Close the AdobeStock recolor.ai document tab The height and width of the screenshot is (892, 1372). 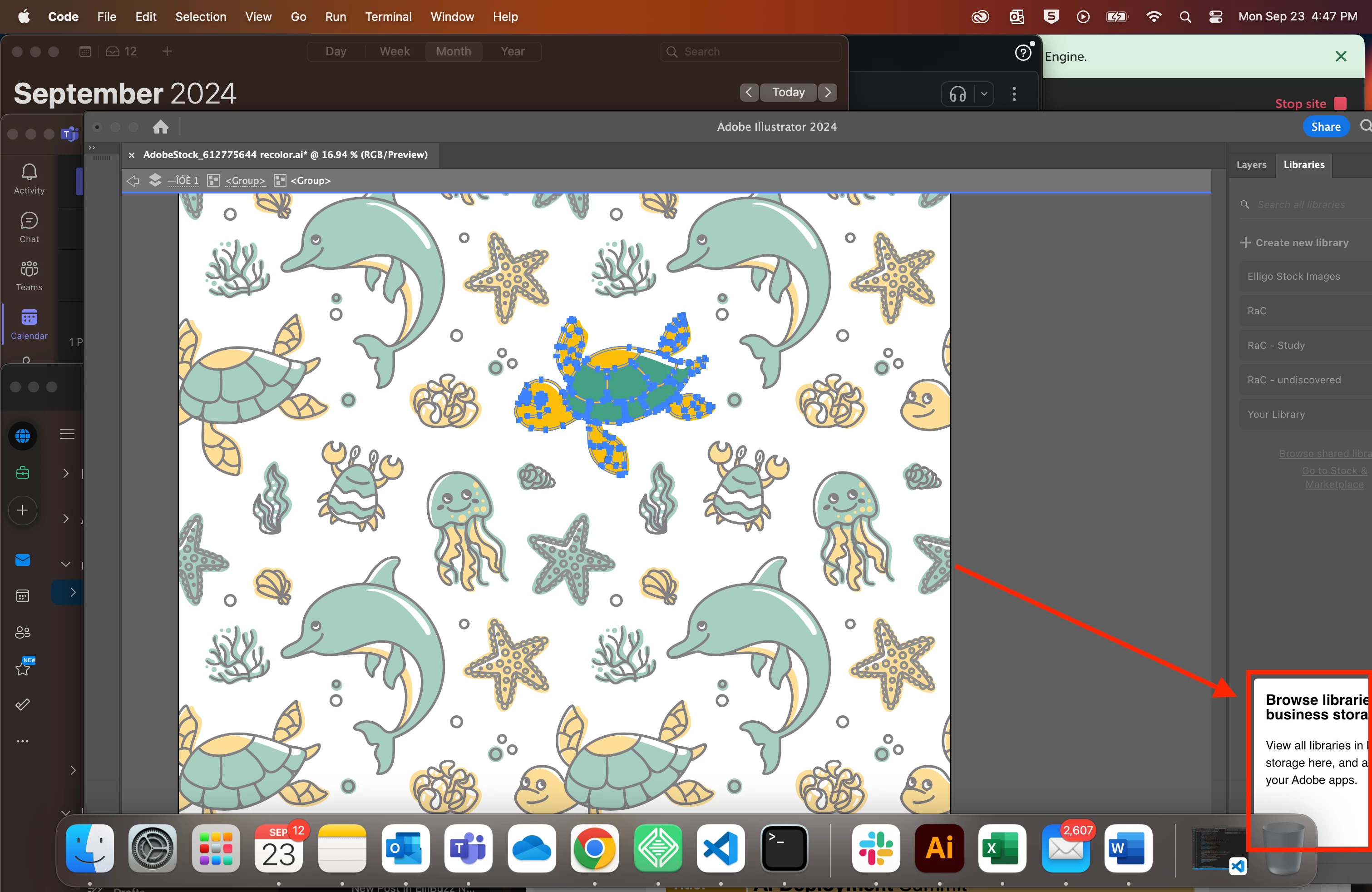click(132, 154)
